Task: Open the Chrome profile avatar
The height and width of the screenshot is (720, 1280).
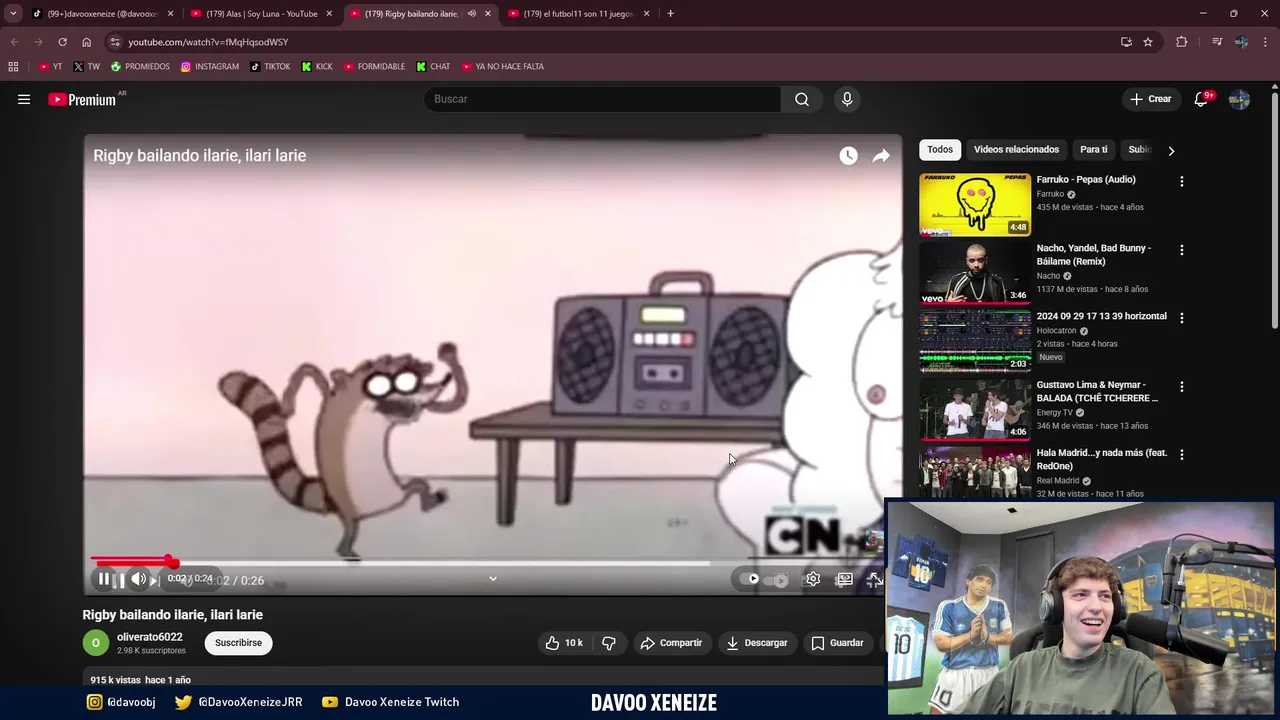Action: tap(1241, 42)
